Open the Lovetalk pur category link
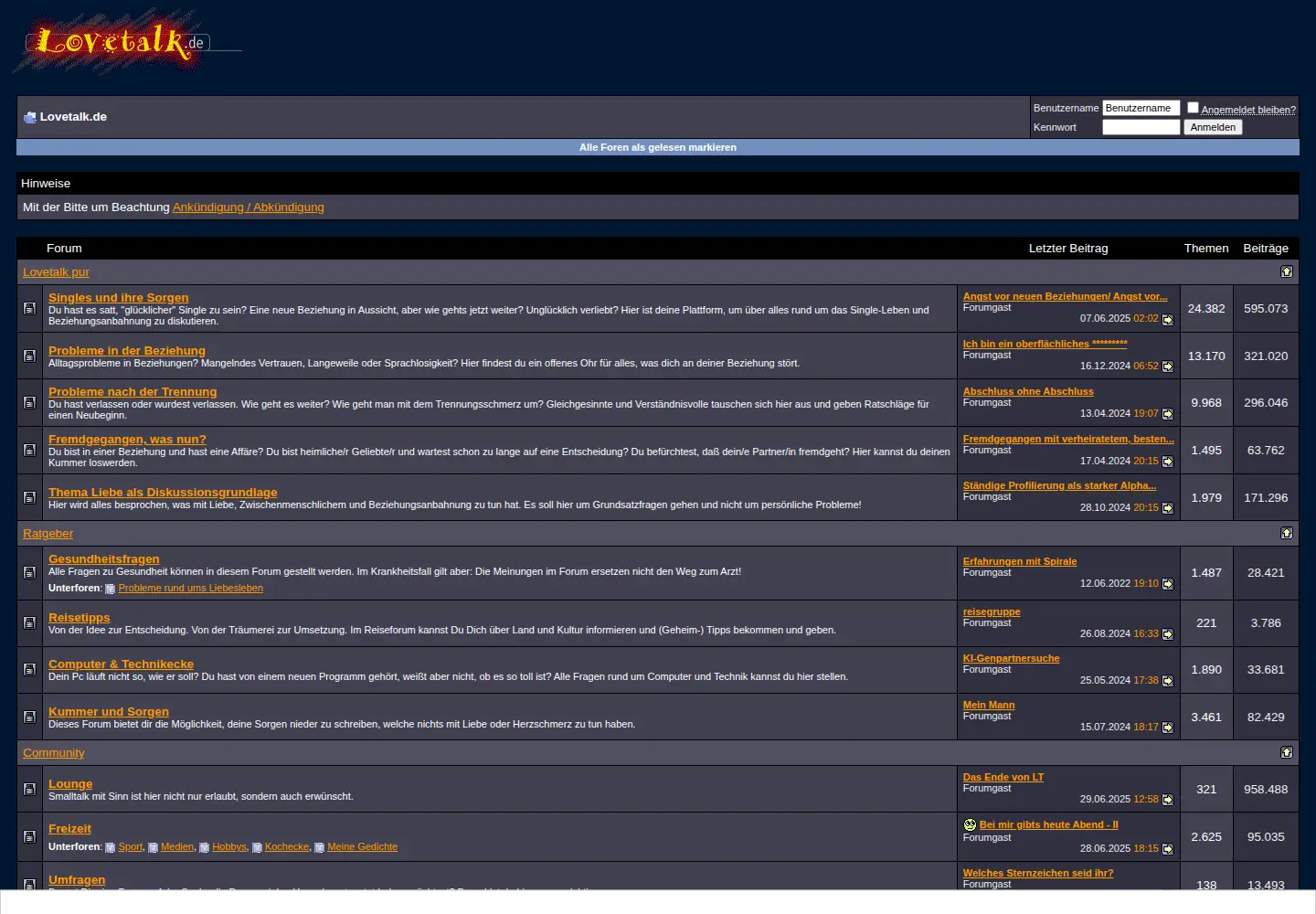The height and width of the screenshot is (914, 1316). click(56, 272)
